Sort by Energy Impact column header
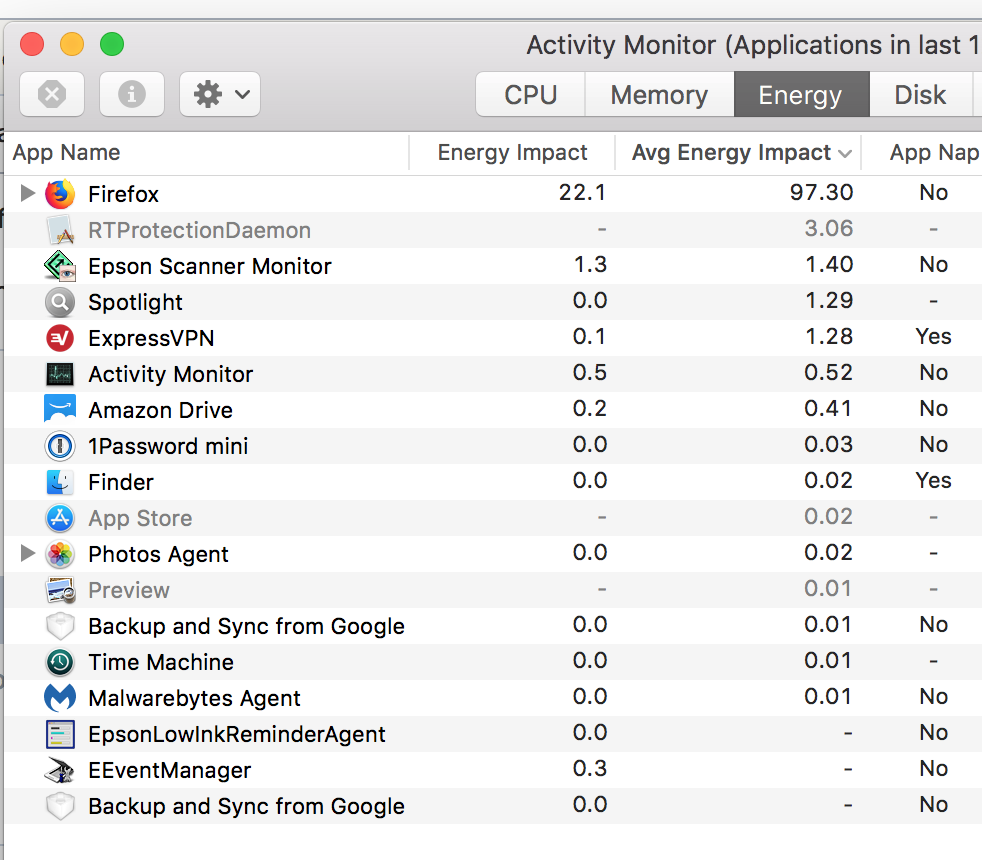Viewport: 982px width, 860px height. tap(512, 153)
